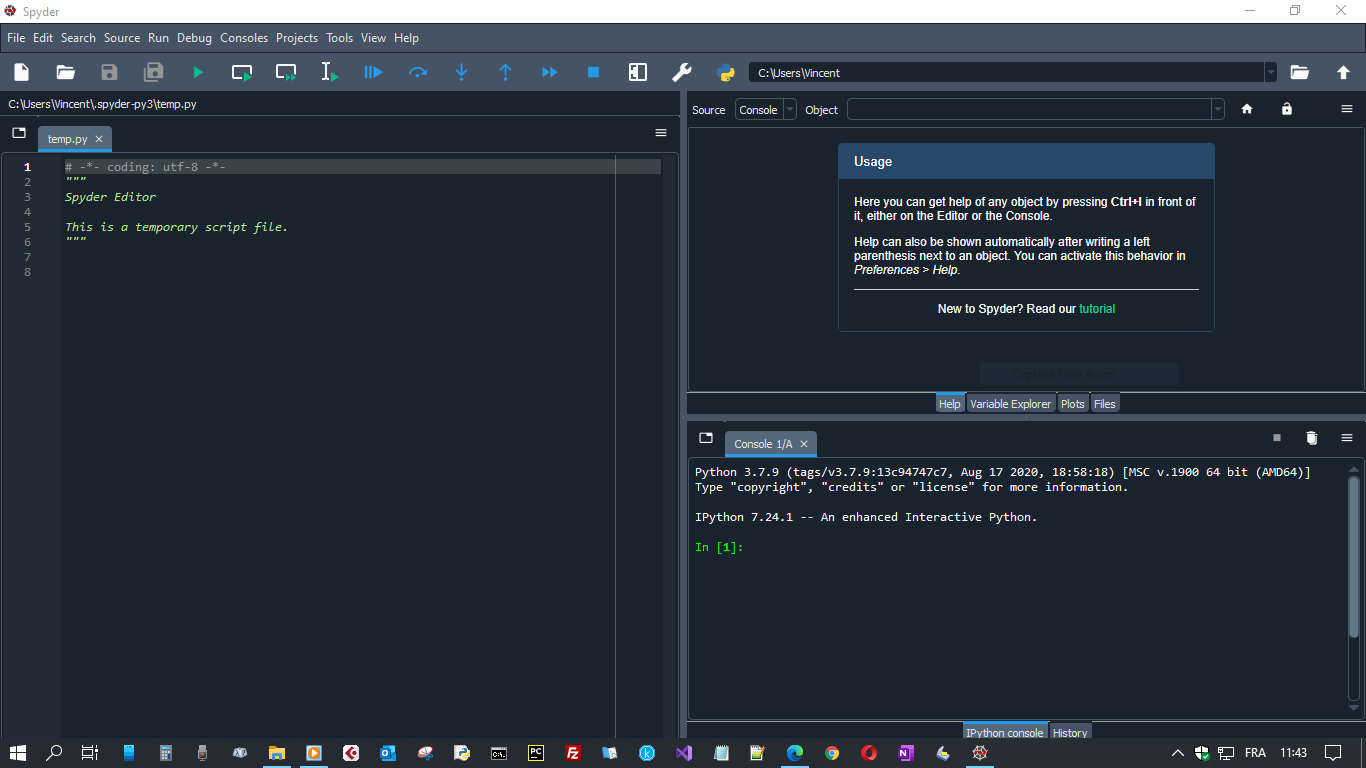The image size is (1366, 768).
Task: Start debugging the file
Action: tap(373, 72)
